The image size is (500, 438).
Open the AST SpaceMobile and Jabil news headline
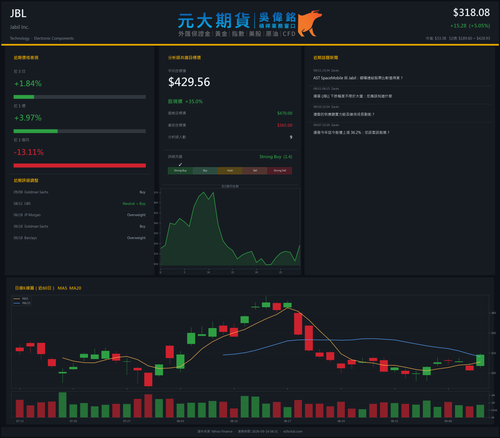click(x=358, y=78)
